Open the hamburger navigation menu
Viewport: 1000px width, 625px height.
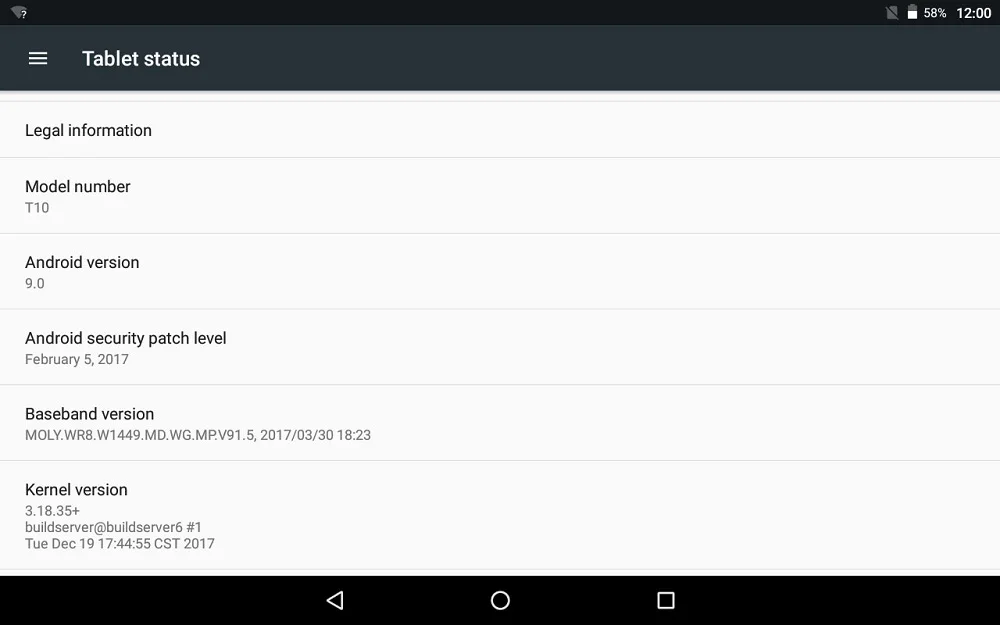tap(38, 59)
